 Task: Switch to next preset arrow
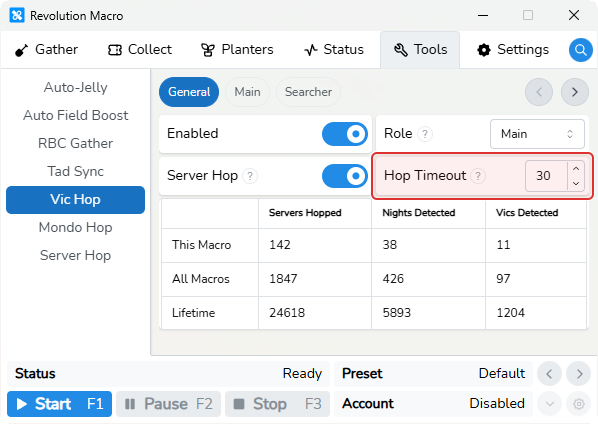(579, 374)
